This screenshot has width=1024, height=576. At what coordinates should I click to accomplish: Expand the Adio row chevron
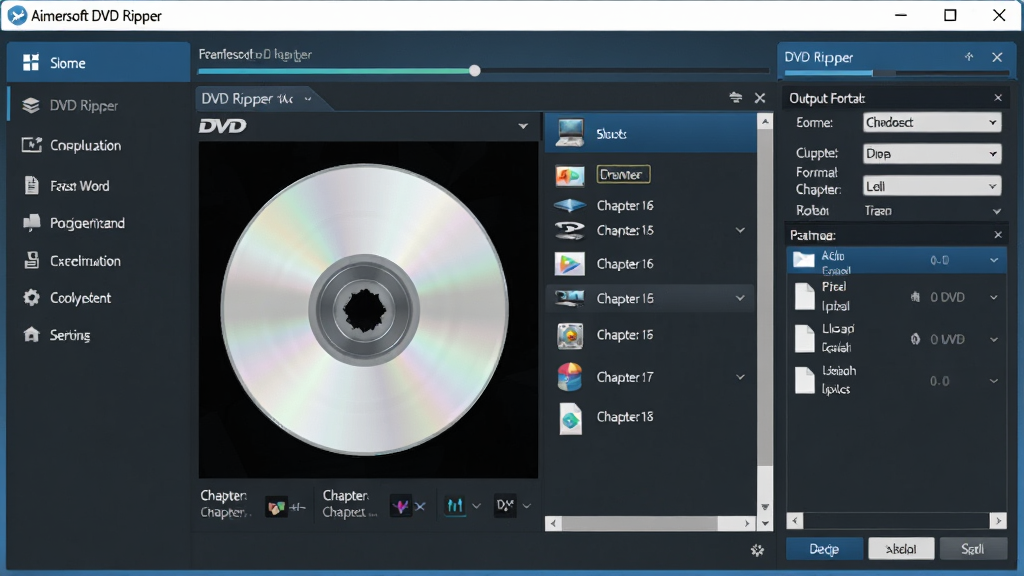point(994,260)
